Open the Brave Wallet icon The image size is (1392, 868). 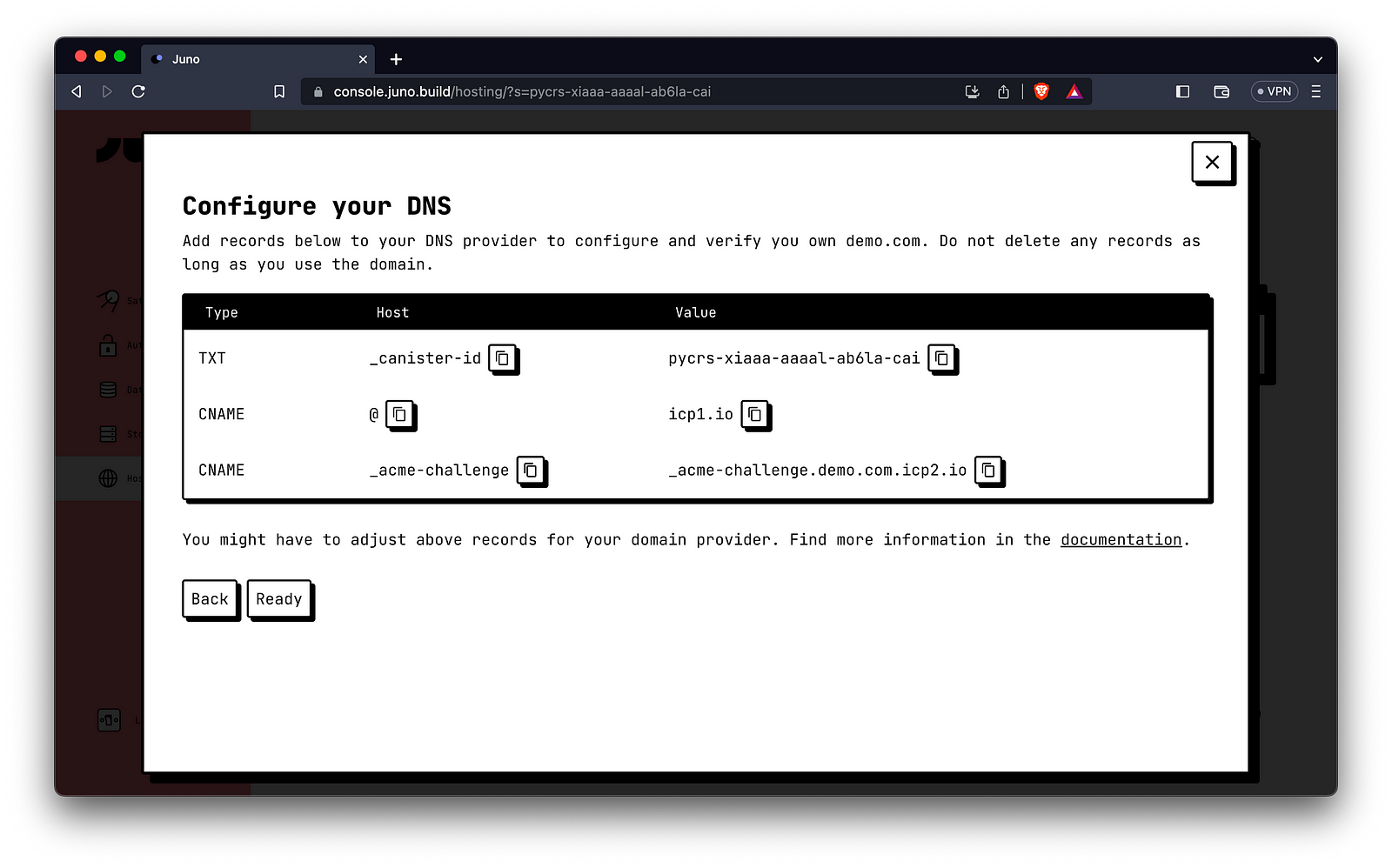[1221, 90]
